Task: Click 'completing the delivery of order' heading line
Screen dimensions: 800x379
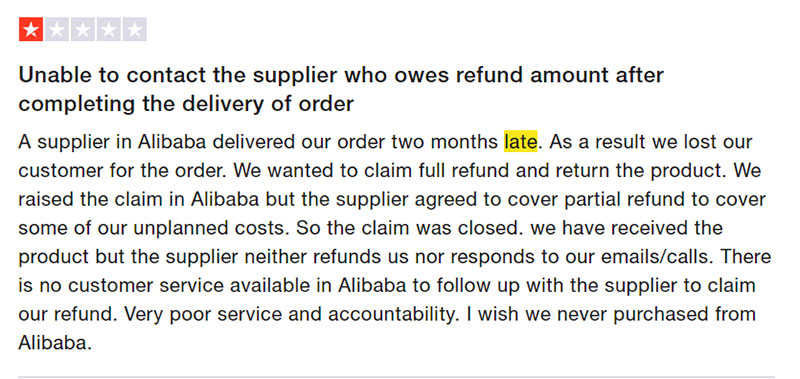Action: [x=186, y=104]
